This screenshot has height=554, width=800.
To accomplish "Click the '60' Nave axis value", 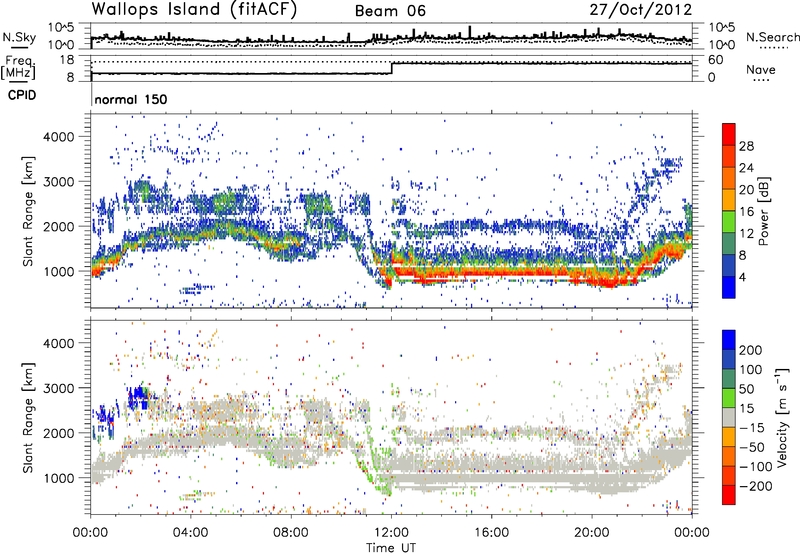I will tap(716, 60).
